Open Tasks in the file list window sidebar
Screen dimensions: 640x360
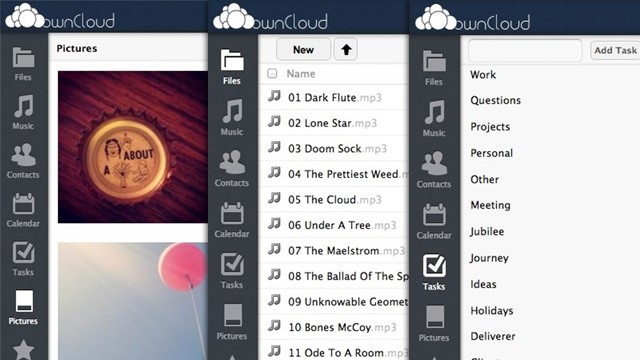click(232, 271)
